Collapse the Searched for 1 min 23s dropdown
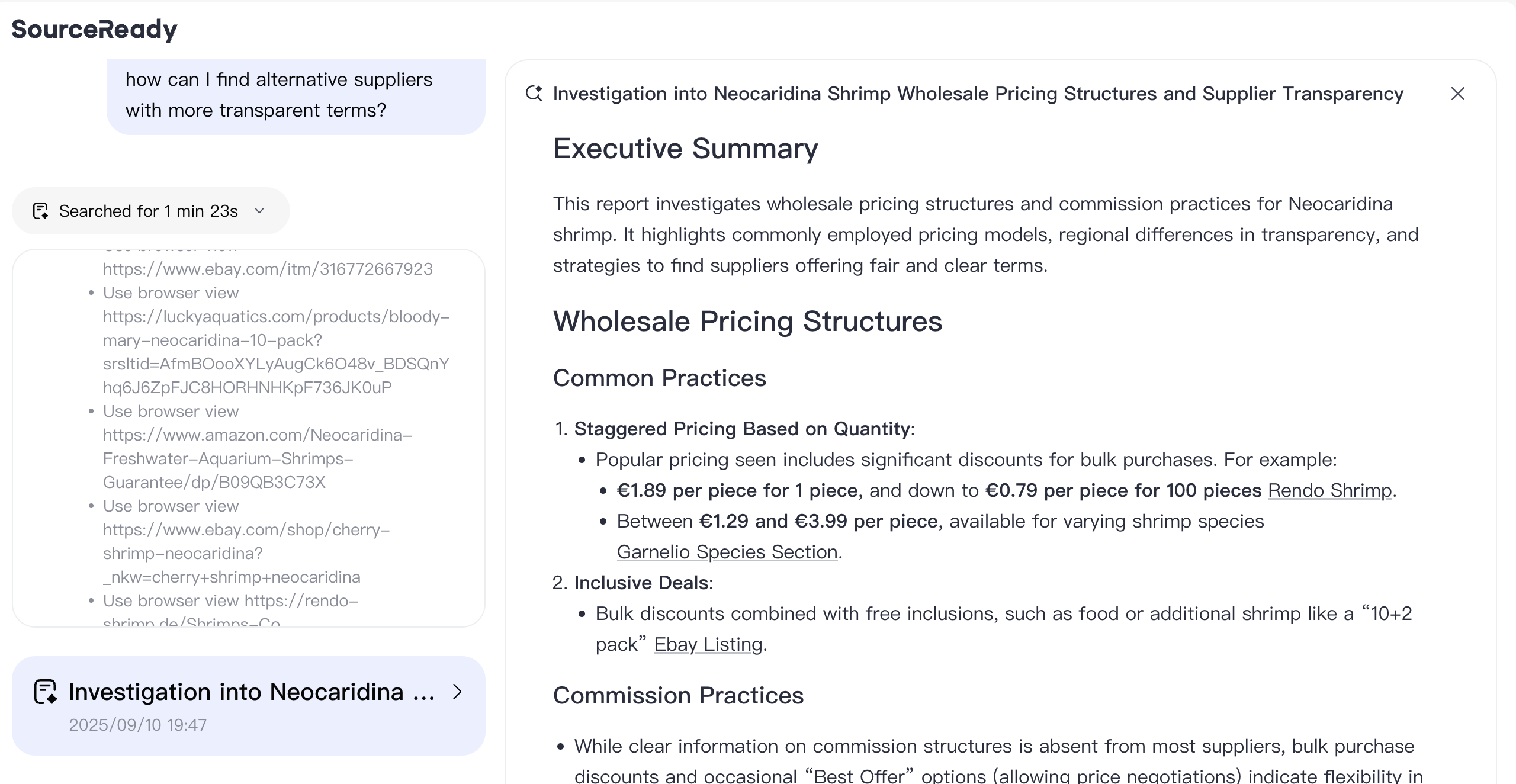The image size is (1516, 784). tap(259, 211)
